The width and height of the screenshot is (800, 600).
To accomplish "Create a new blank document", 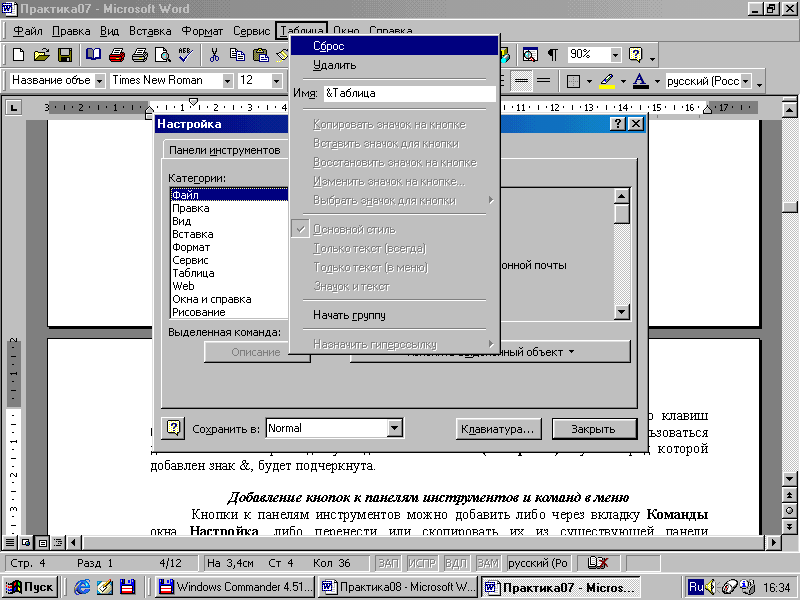I will (18, 55).
